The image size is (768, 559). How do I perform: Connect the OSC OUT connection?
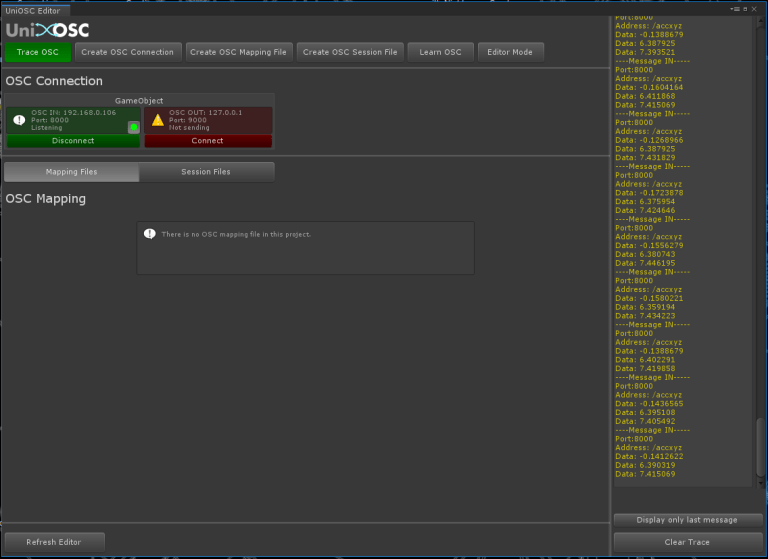tap(207, 141)
